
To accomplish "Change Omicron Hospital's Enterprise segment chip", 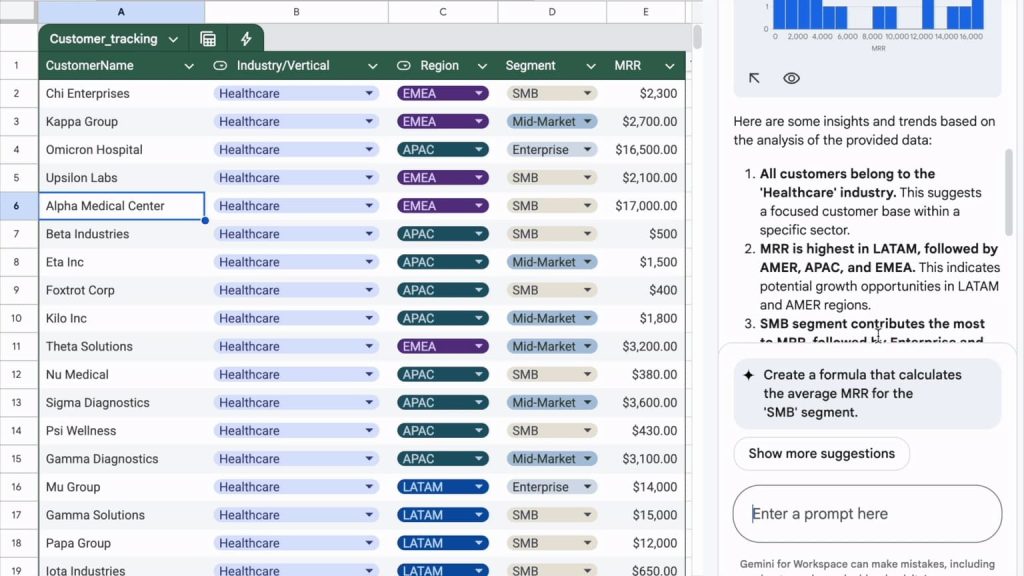I will (x=551, y=150).
